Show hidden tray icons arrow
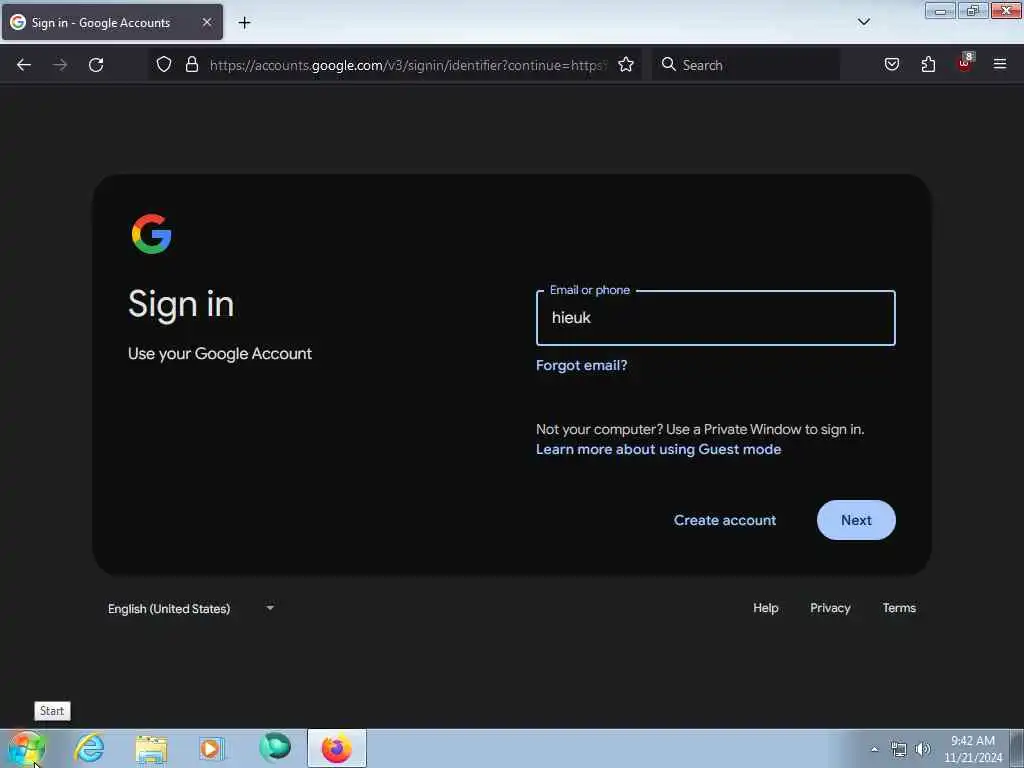The width and height of the screenshot is (1024, 768). pyautogui.click(x=874, y=749)
